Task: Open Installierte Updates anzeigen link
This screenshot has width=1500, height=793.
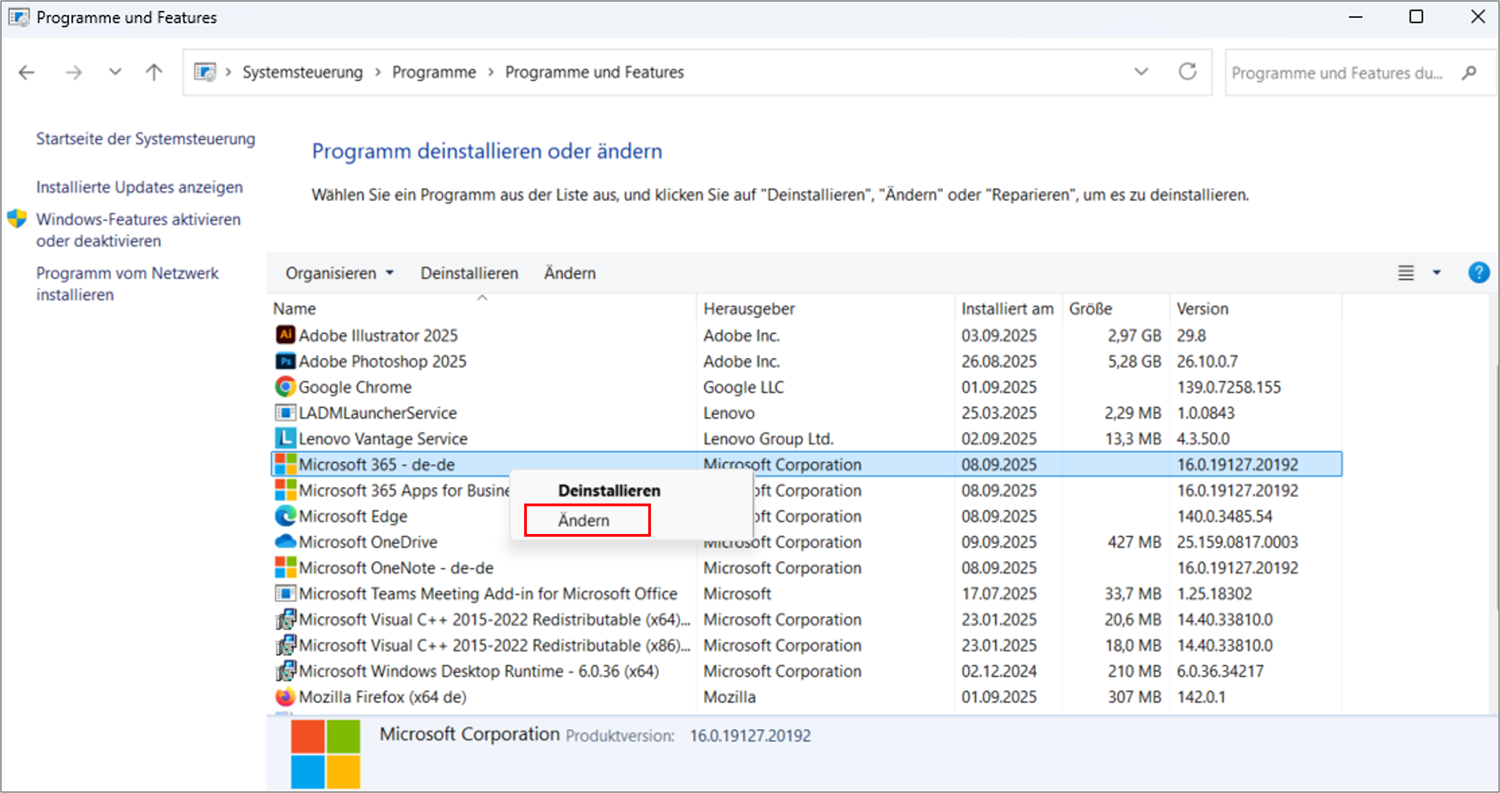Action: [139, 187]
